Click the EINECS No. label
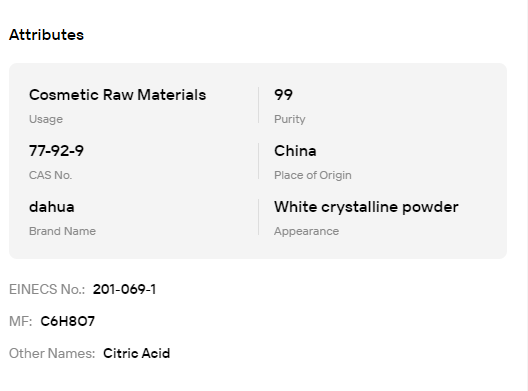Image resolution: width=528 pixels, height=391 pixels. click(47, 289)
